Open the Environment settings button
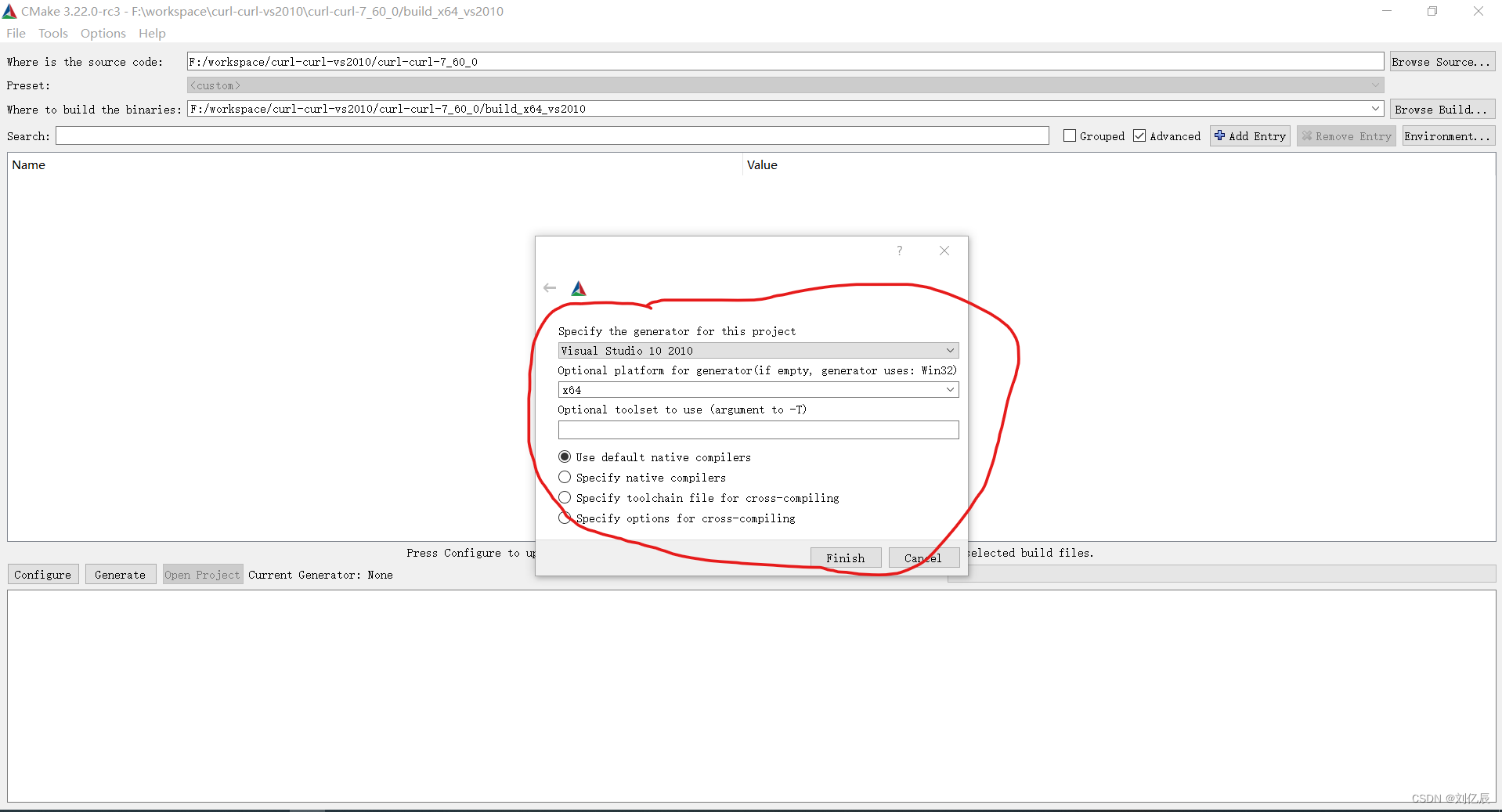The height and width of the screenshot is (812, 1502). pos(1448,136)
